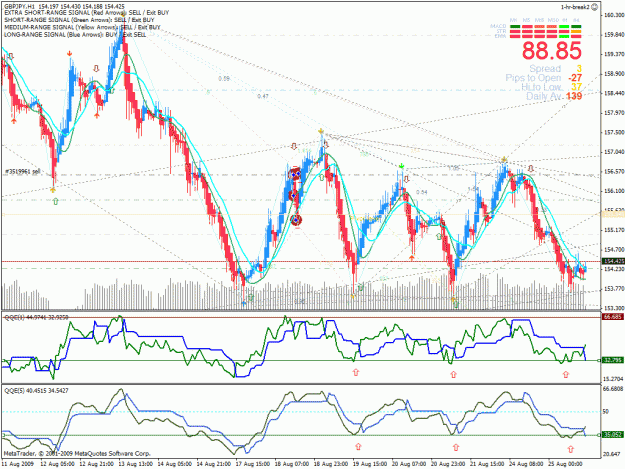The width and height of the screenshot is (625, 469).
Task: Click the Spread label
Action: click(x=545, y=69)
